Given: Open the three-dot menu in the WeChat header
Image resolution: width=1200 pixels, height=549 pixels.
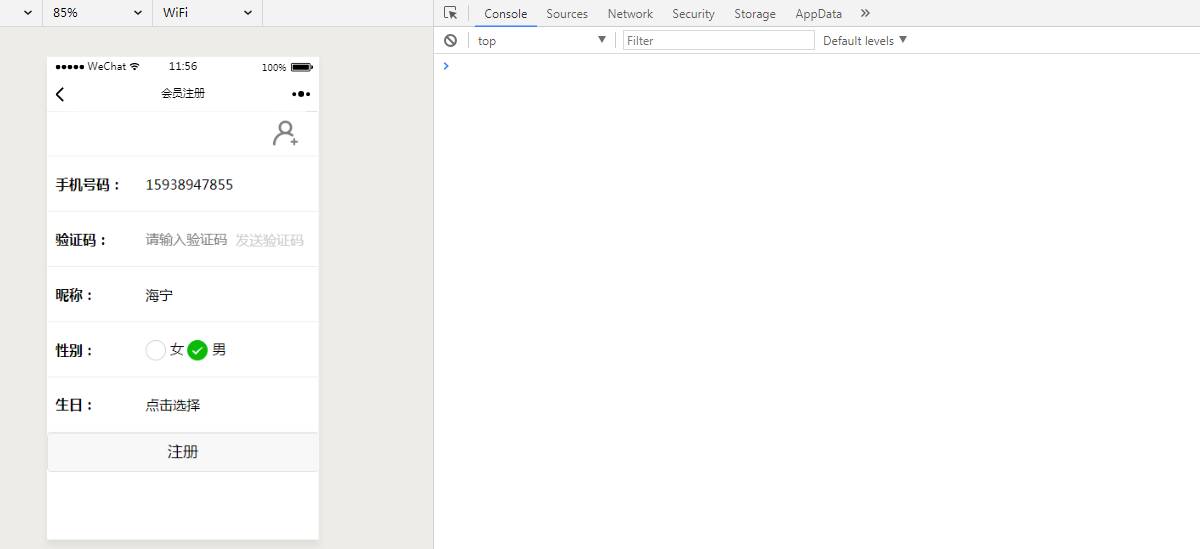Looking at the screenshot, I should pyautogui.click(x=301, y=94).
